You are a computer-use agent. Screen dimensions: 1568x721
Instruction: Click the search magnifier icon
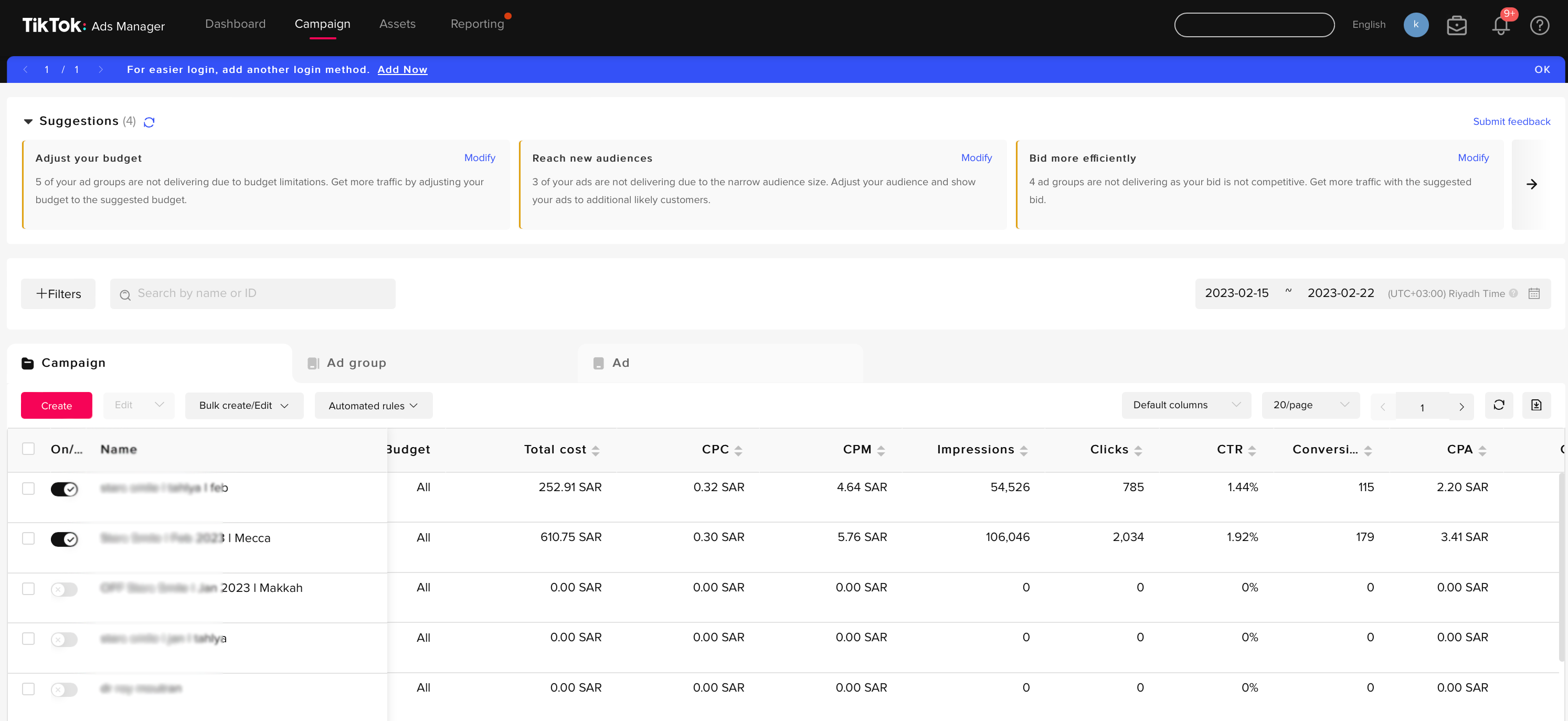[x=125, y=295]
